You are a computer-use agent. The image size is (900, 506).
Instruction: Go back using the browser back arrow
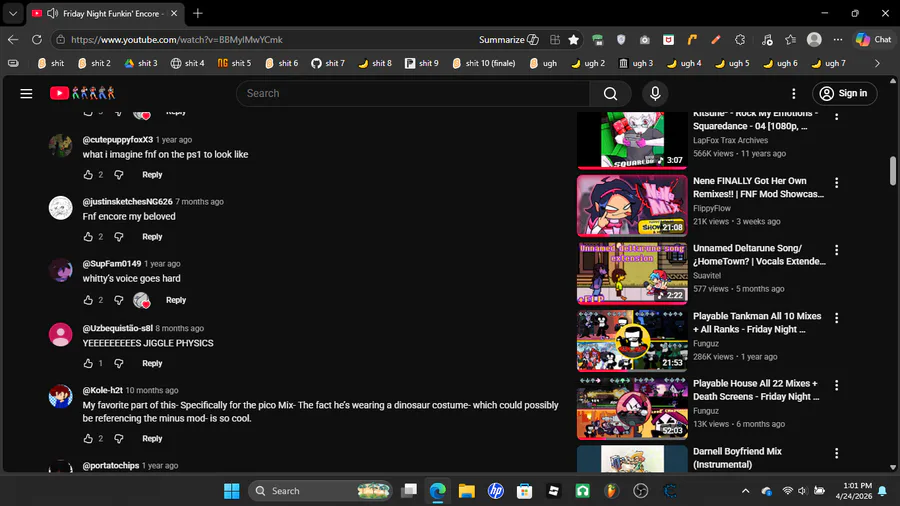click(13, 40)
